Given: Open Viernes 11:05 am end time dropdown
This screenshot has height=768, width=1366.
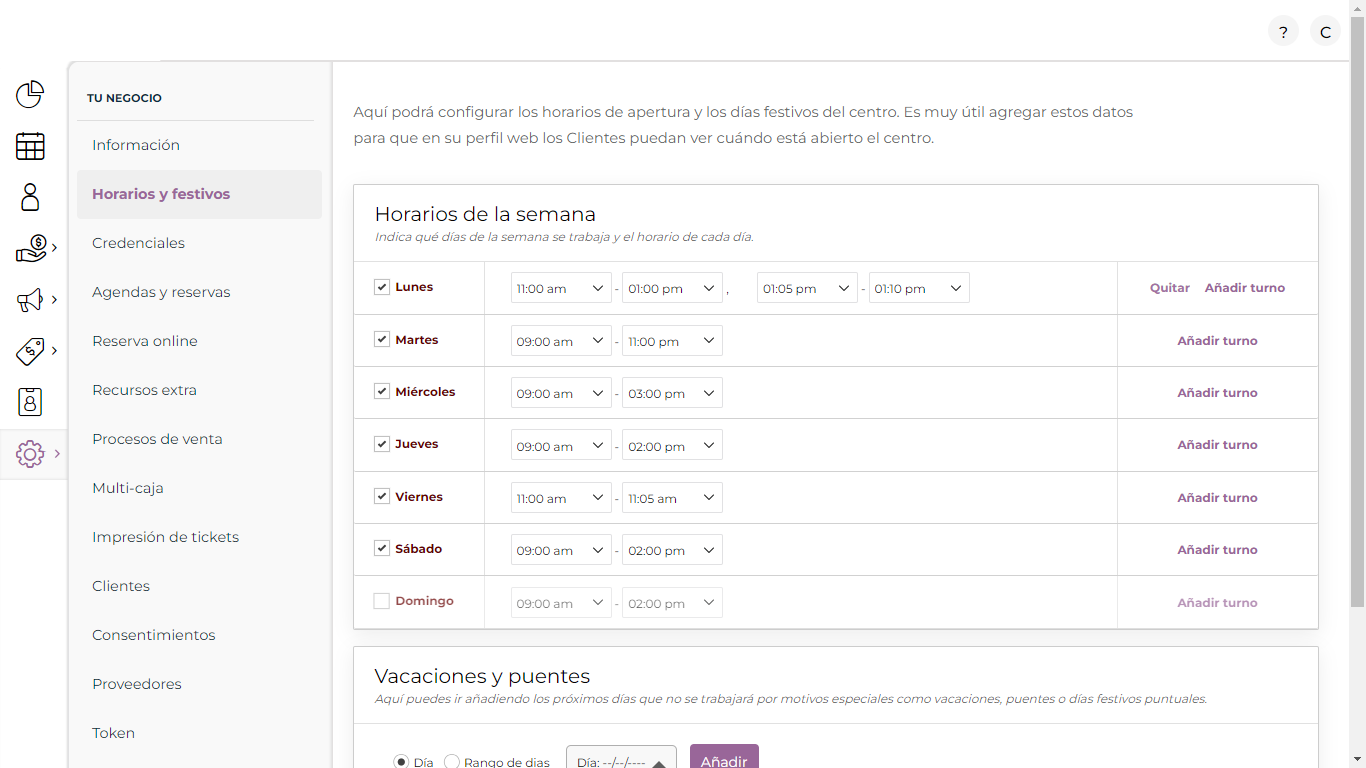Looking at the screenshot, I should pos(672,498).
